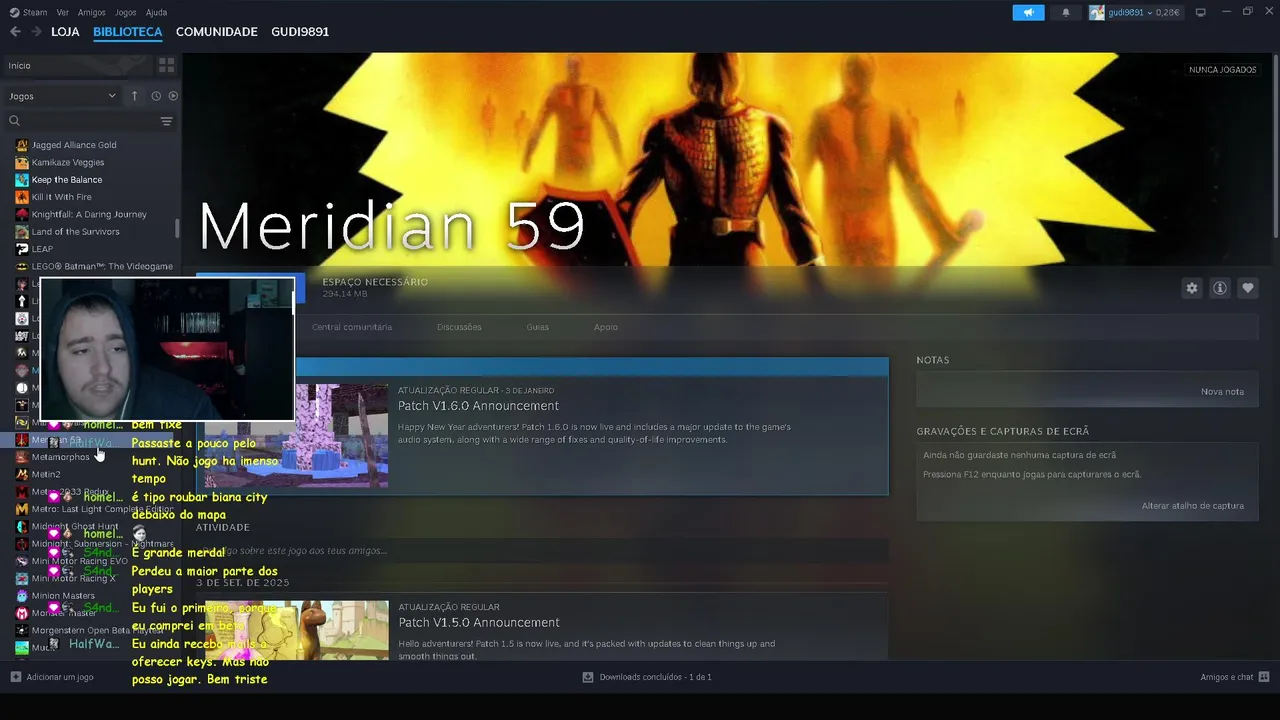Open Guias link
Viewport: 1280px width, 720px height.
click(x=538, y=327)
